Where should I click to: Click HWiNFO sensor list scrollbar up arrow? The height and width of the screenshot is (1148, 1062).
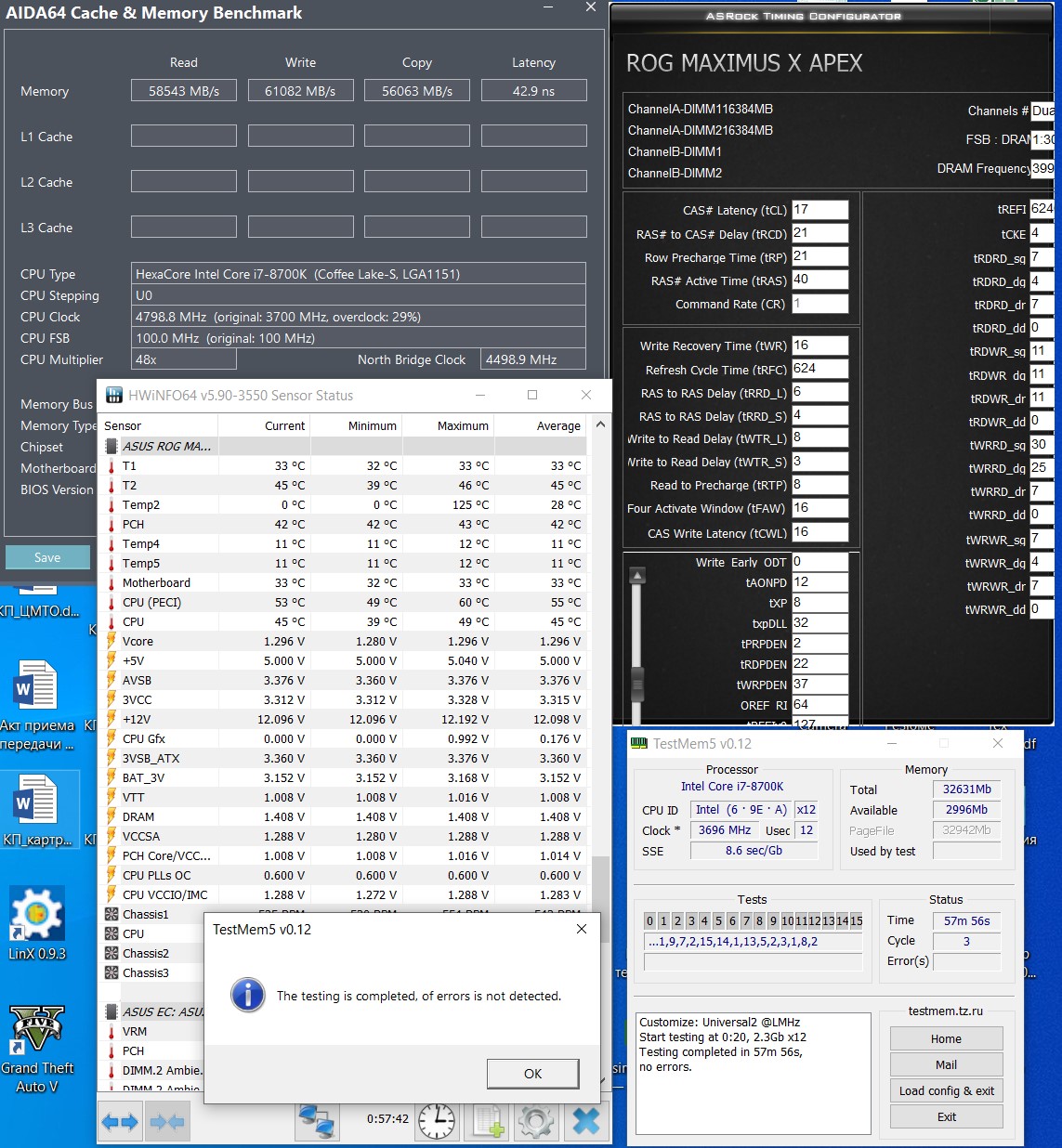[x=600, y=424]
